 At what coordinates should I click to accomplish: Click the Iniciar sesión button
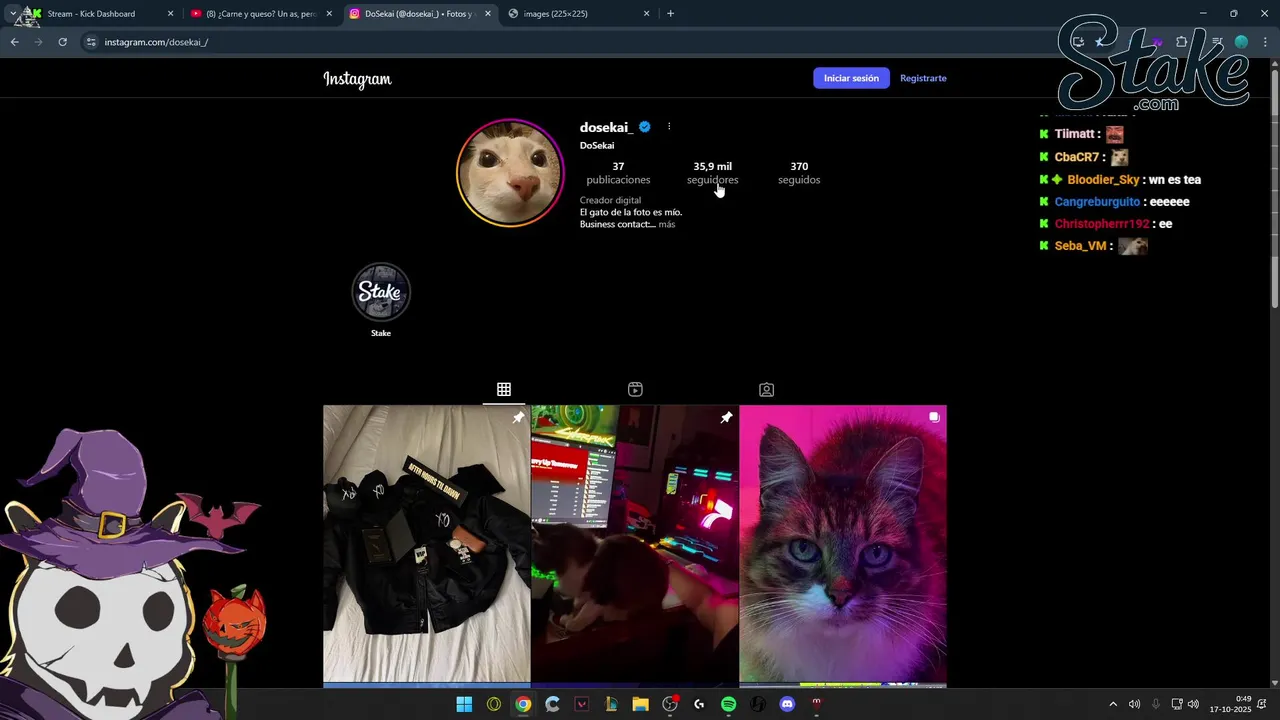pos(851,78)
